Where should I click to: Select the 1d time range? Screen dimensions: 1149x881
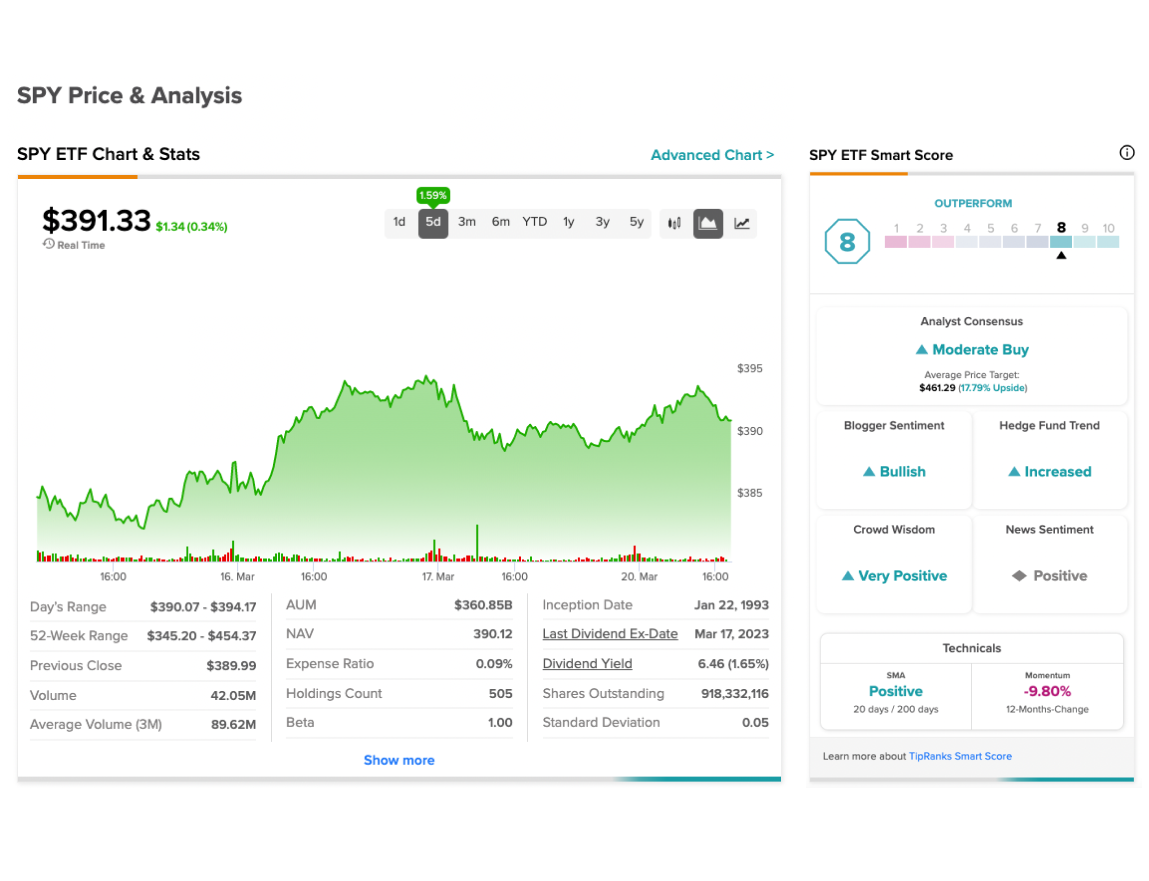[x=399, y=222]
